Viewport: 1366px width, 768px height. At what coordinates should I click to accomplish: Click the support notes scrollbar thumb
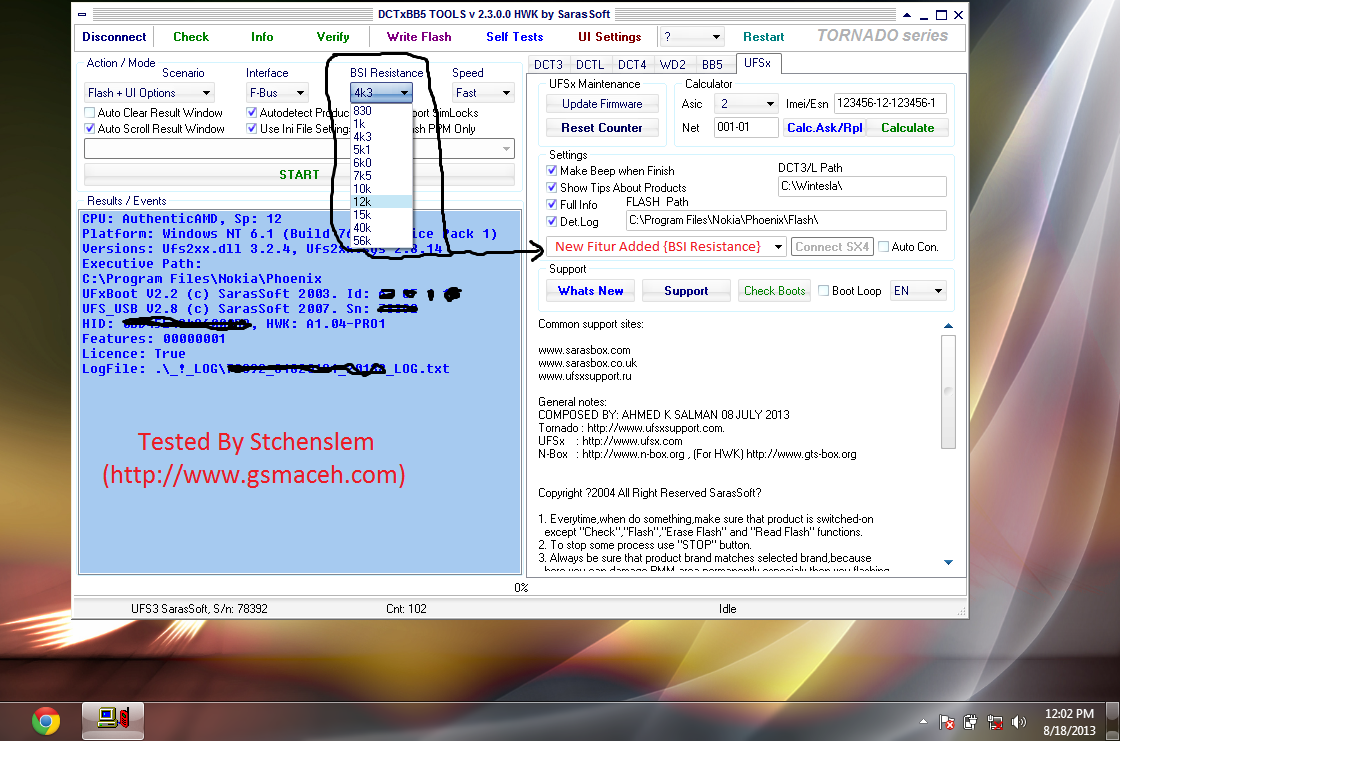[x=948, y=392]
